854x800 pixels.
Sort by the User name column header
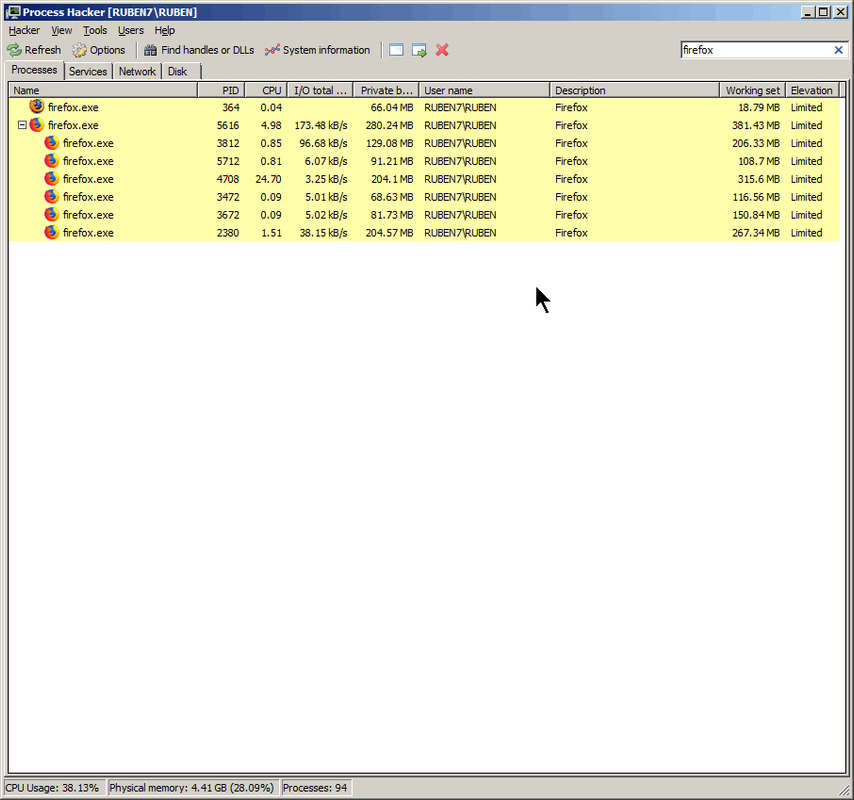(x=484, y=90)
